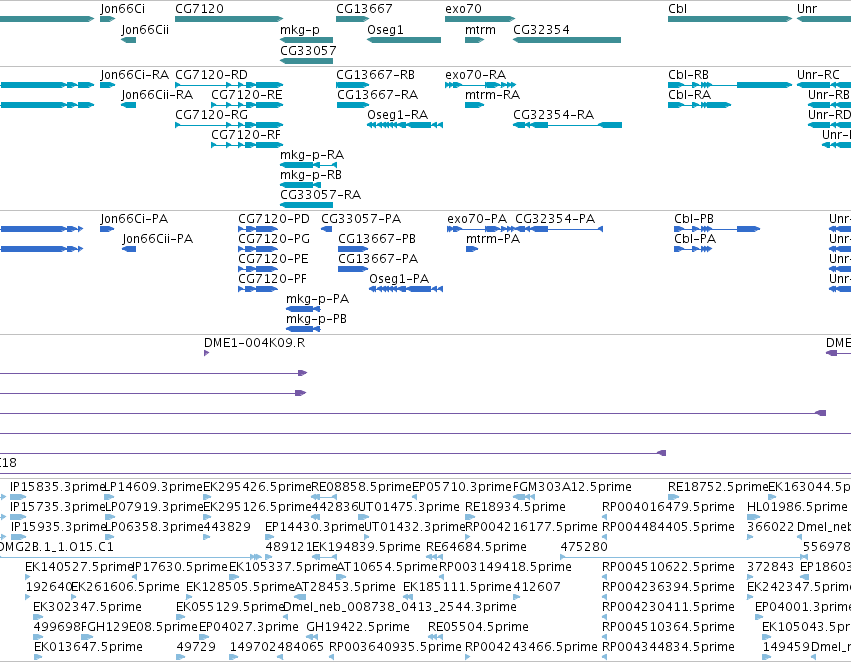This screenshot has height=662, width=851.
Task: Select the CG33057 gene bar
Action: (x=307, y=61)
